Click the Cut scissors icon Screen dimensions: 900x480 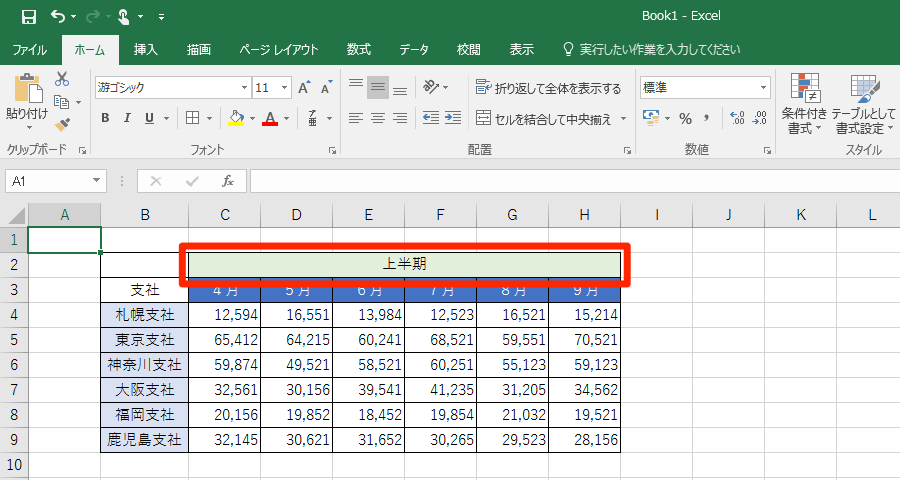(x=62, y=79)
